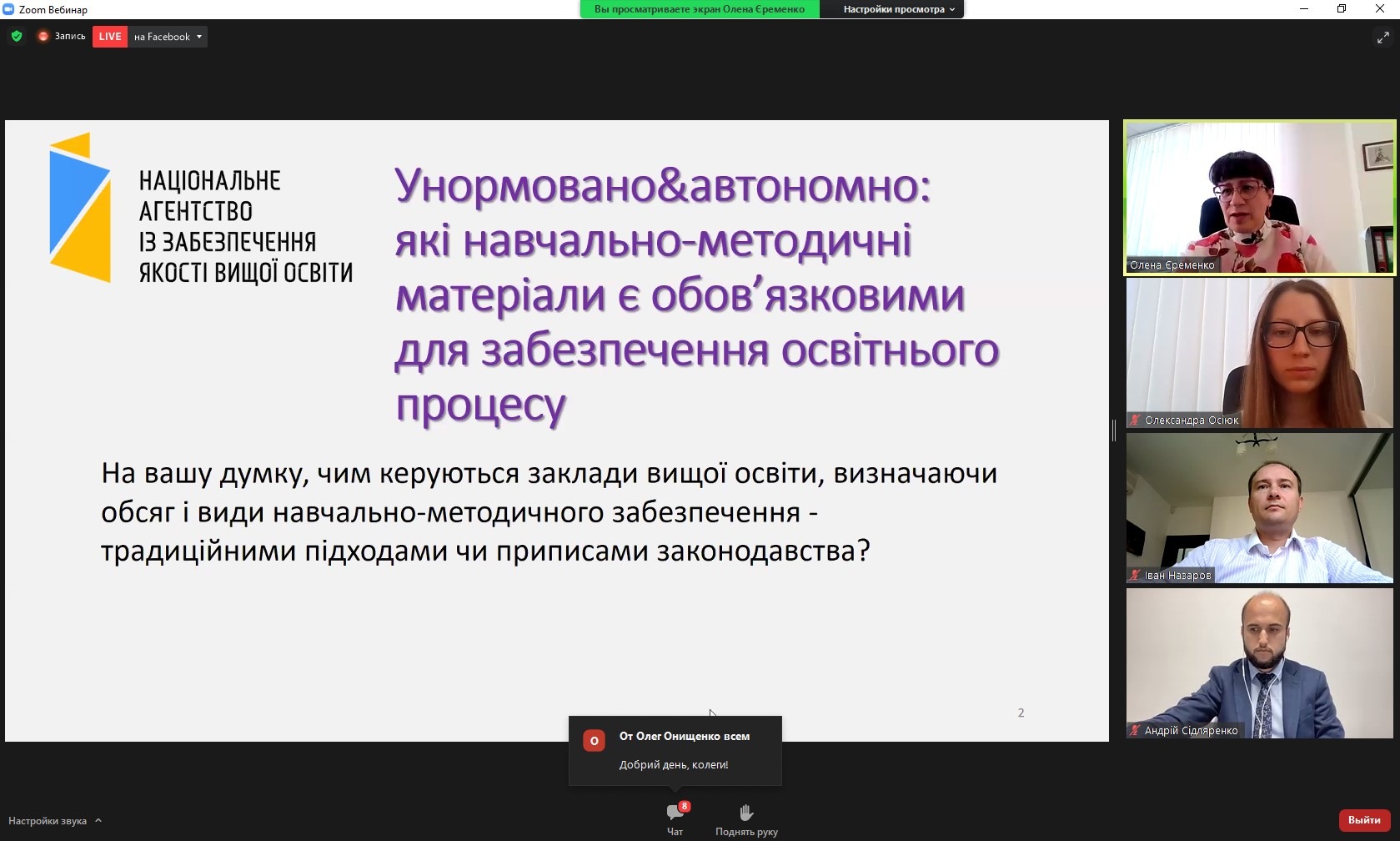Expand the LIVE on Facebook dropdown
The width and height of the screenshot is (1400, 841).
[x=199, y=37]
